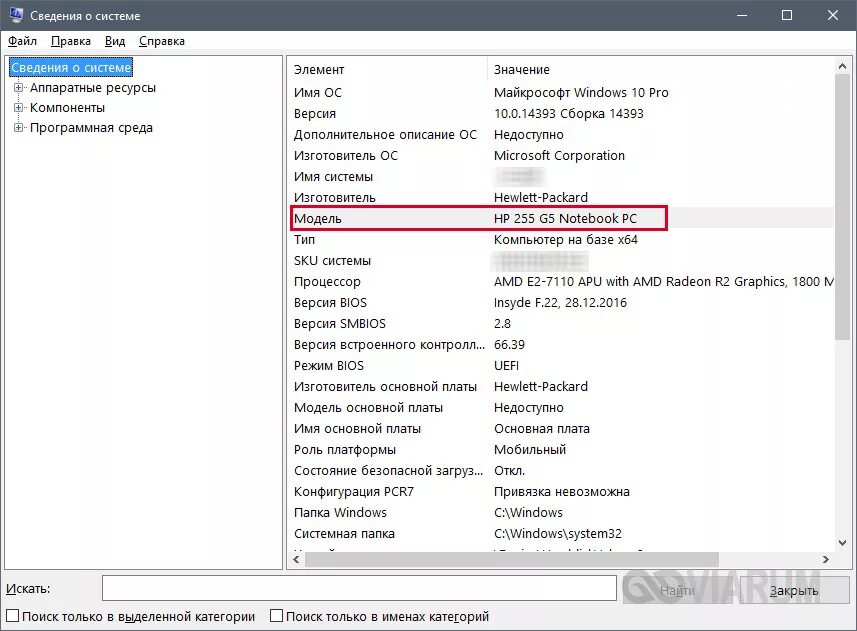
Task: Select the Версия row label
Action: 315,114
